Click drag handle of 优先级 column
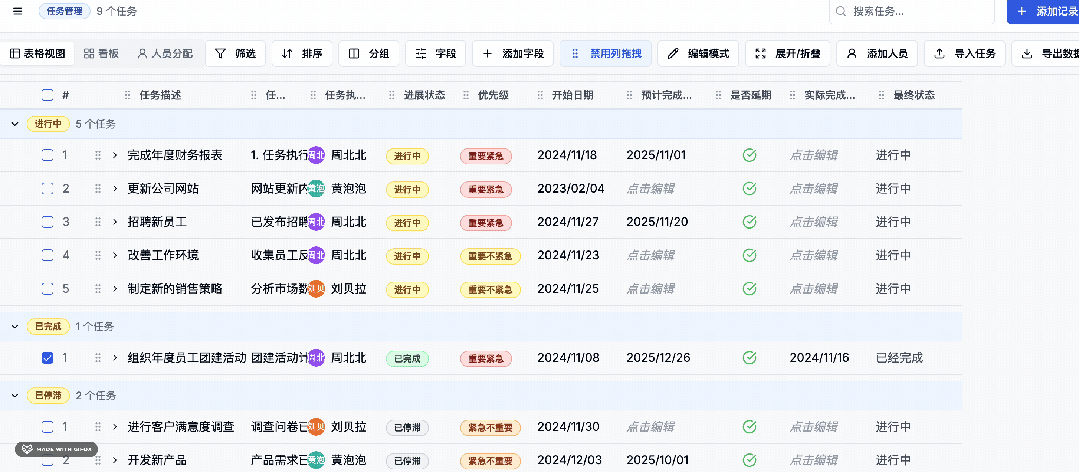The height and width of the screenshot is (473, 1080). 465,96
